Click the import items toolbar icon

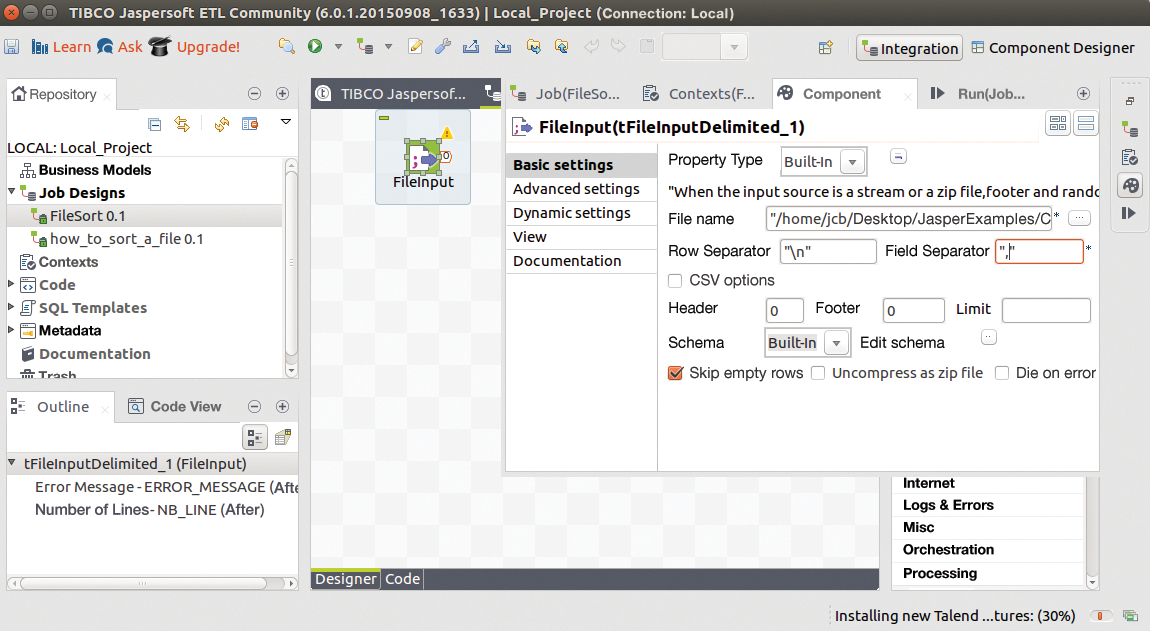(x=503, y=47)
